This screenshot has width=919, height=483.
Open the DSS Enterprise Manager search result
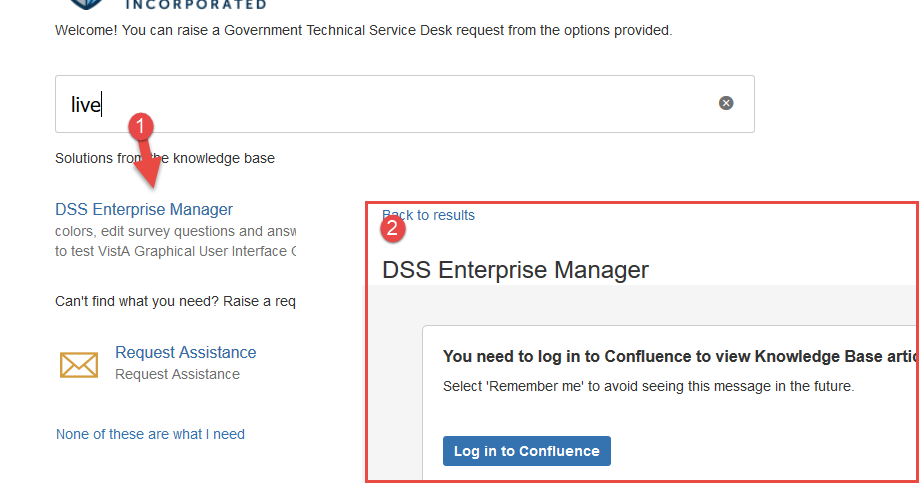144,209
